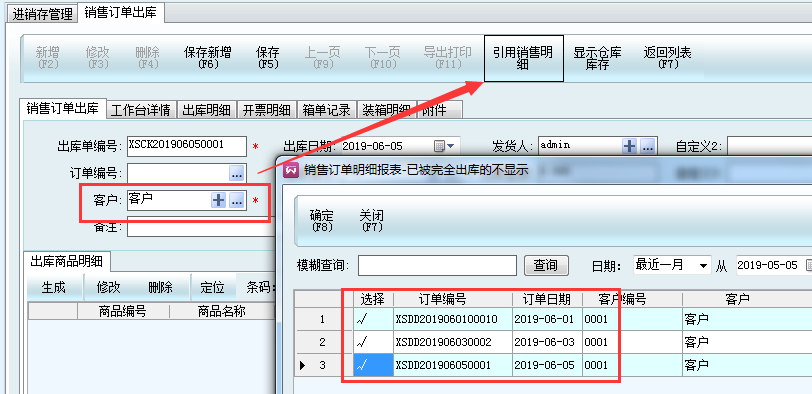Open the ellipsis lookup next to 订单编号
Viewport: 812px width, 394px height.
point(237,174)
